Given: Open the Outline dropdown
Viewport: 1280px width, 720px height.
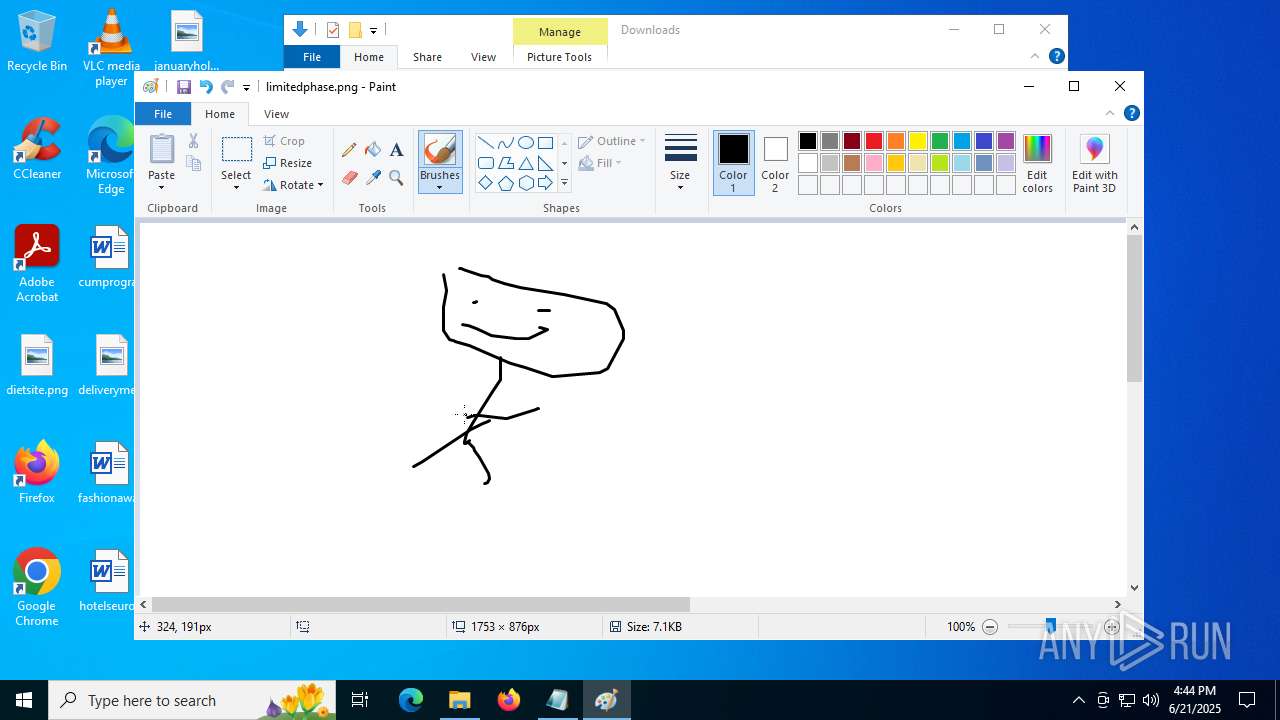Looking at the screenshot, I should click(611, 141).
